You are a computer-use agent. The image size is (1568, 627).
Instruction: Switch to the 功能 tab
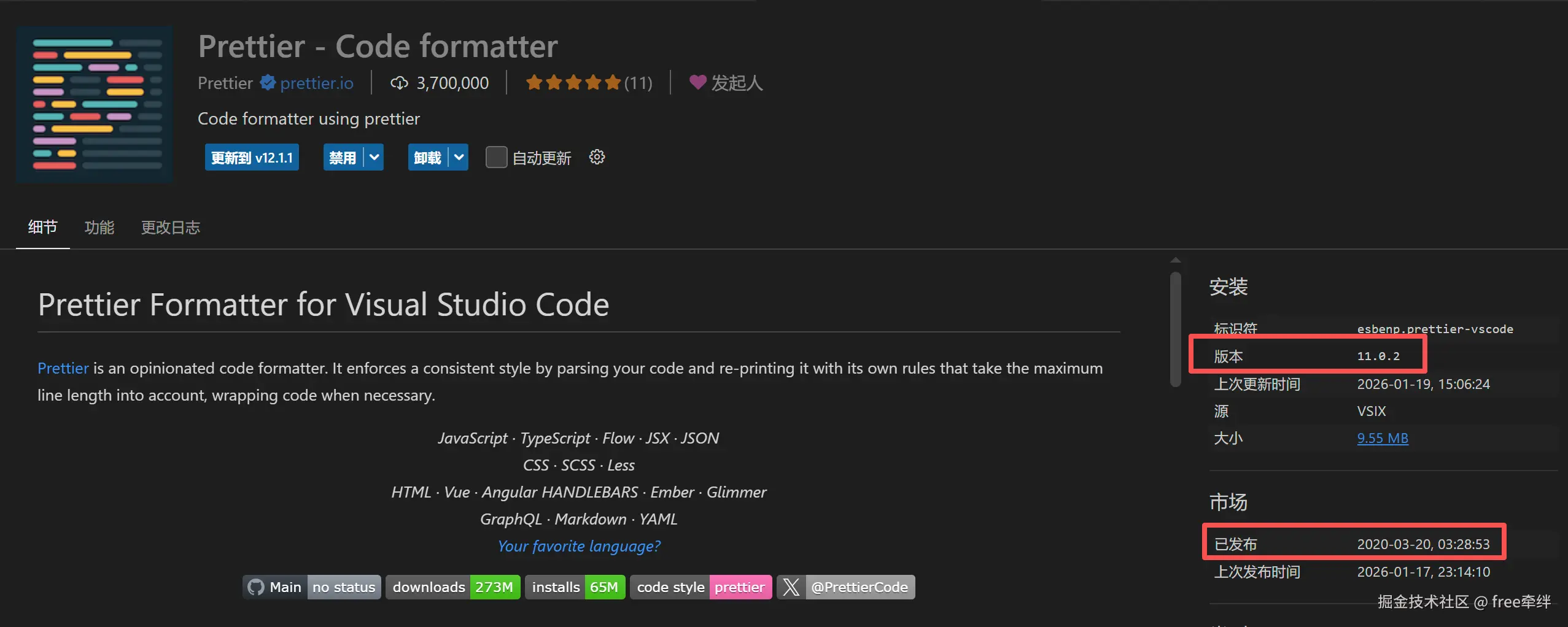pos(99,228)
